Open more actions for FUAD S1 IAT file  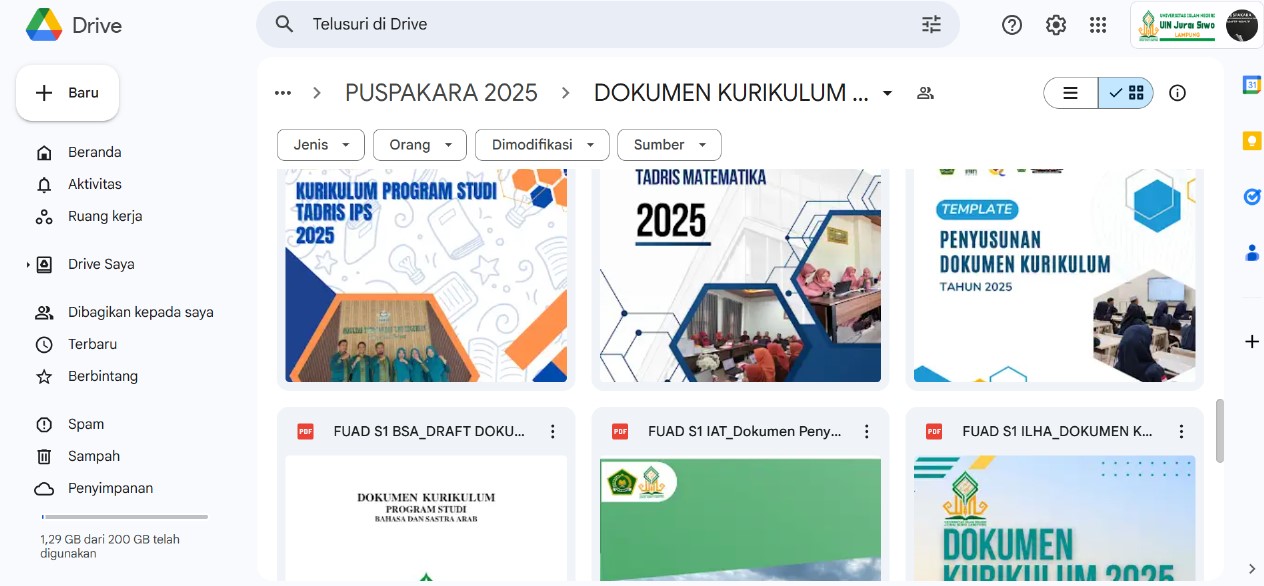(x=866, y=432)
